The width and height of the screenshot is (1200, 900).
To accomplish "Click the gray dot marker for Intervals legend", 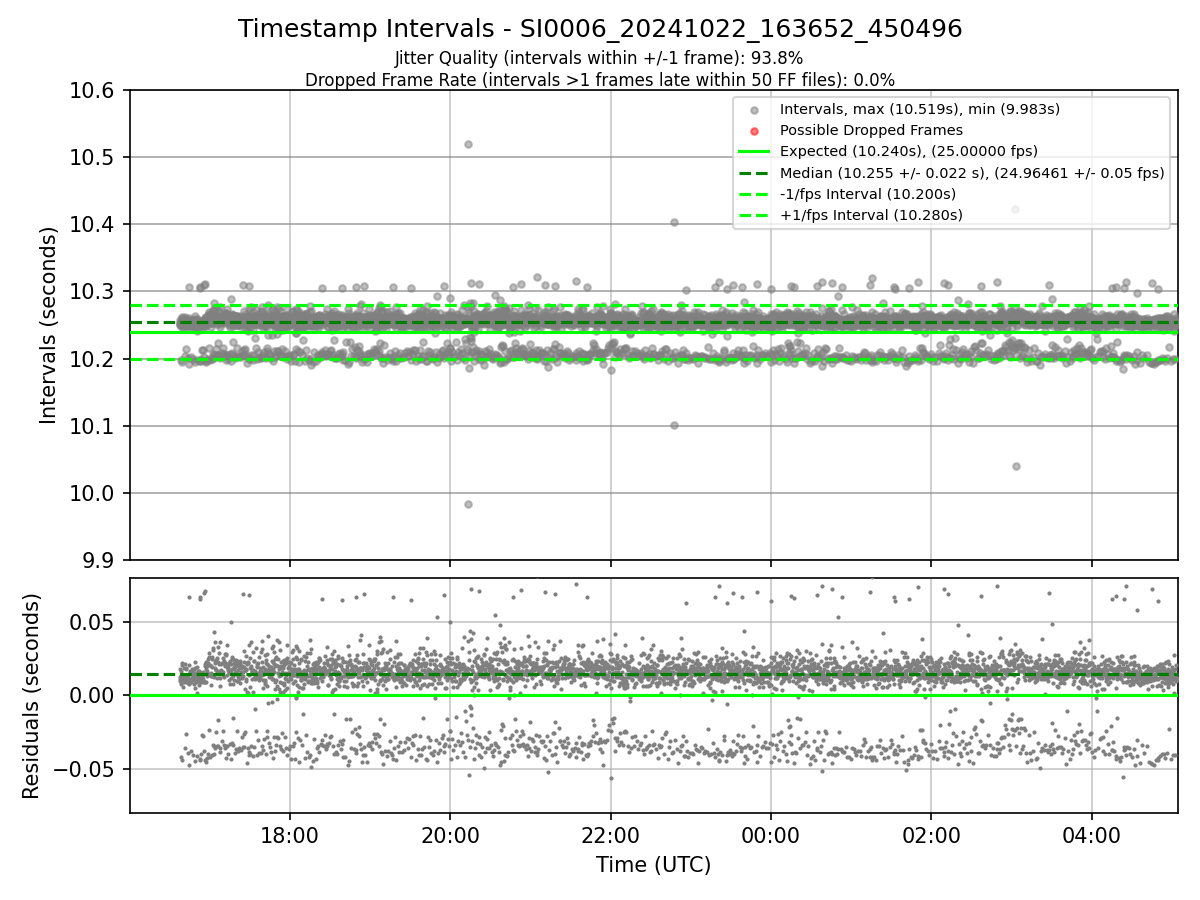I will coord(754,110).
